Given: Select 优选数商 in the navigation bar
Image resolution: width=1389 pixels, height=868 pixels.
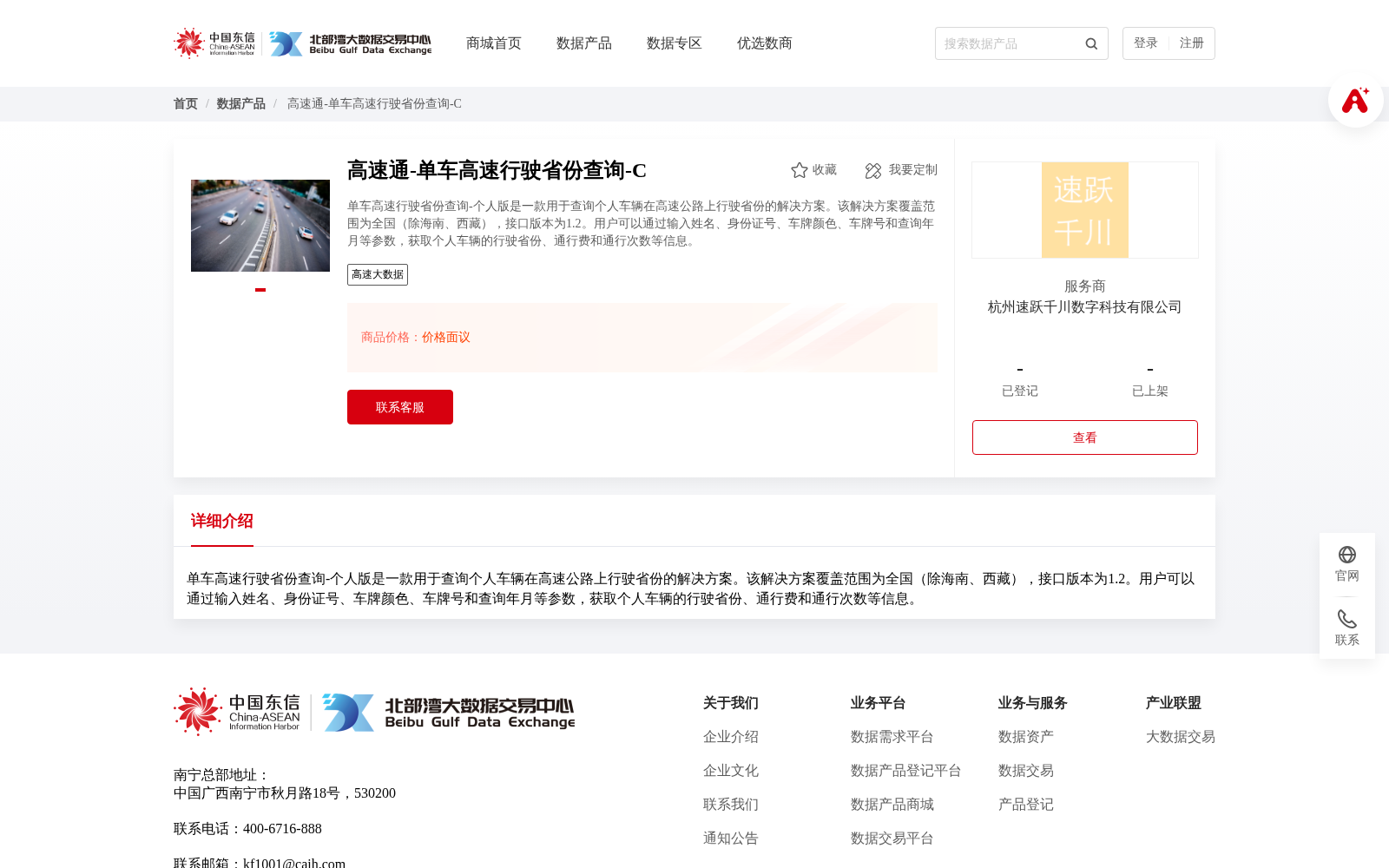Looking at the screenshot, I should pos(765,43).
